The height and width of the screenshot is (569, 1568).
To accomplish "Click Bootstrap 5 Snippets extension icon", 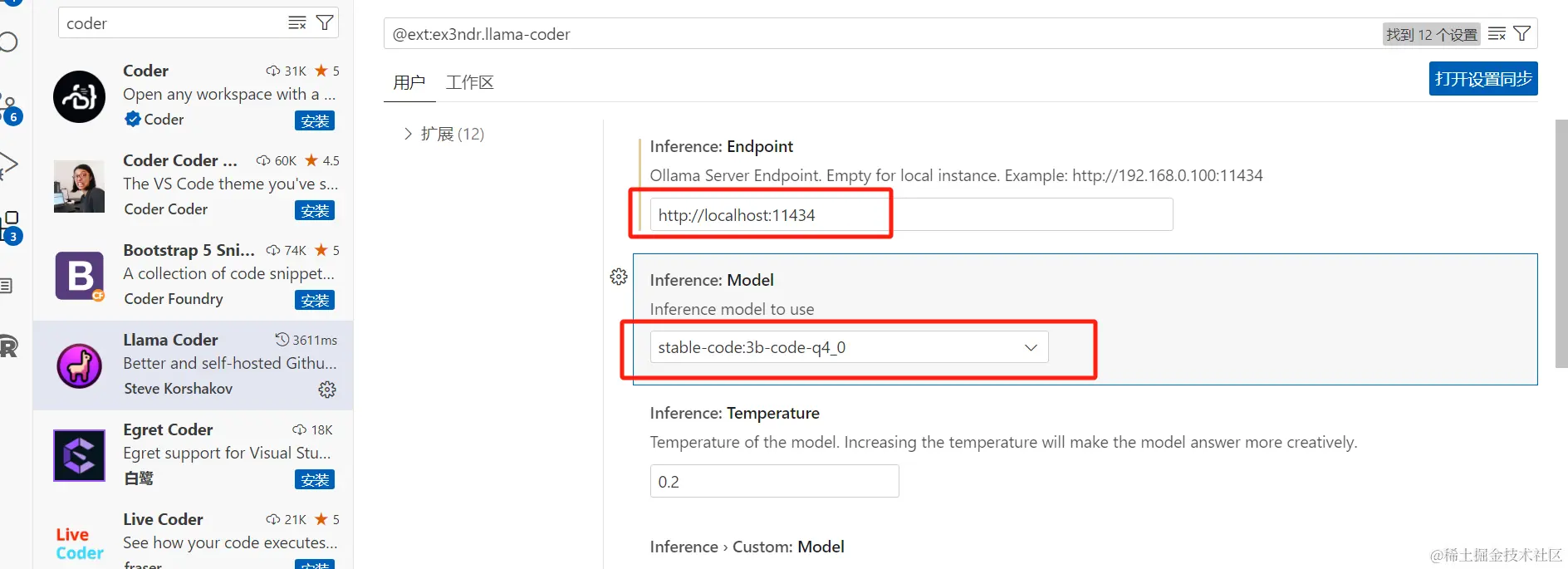I will pos(80,276).
